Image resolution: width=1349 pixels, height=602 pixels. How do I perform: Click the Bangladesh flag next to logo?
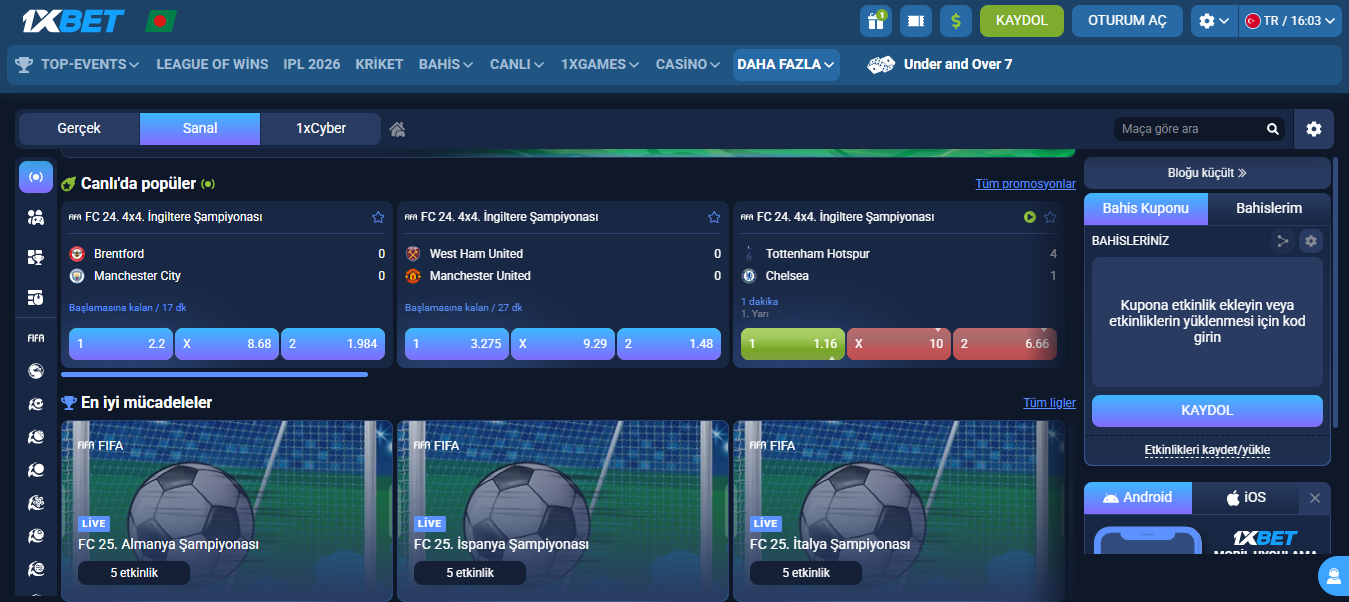pos(160,20)
